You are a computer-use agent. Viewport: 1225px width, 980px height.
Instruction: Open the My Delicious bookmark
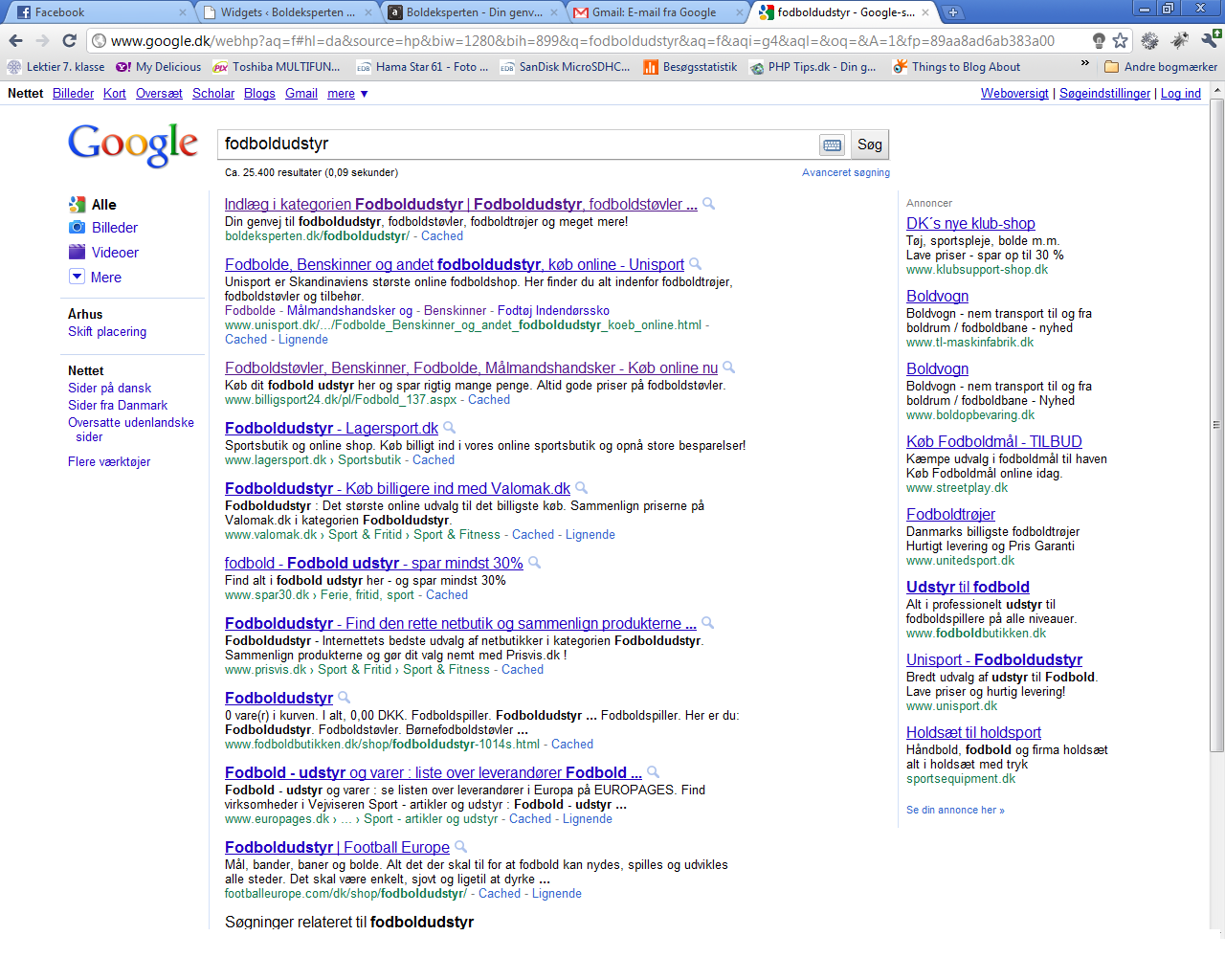(x=158, y=67)
